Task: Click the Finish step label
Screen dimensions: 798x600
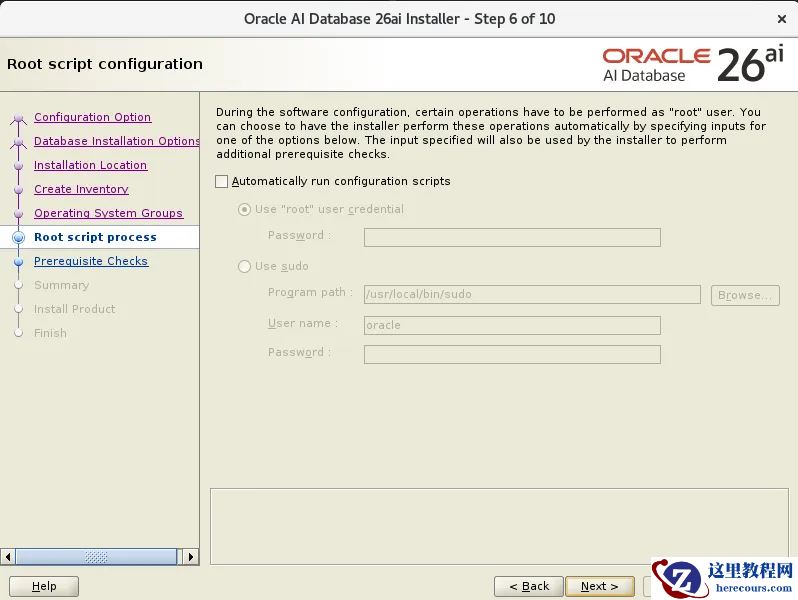Action: 50,333
